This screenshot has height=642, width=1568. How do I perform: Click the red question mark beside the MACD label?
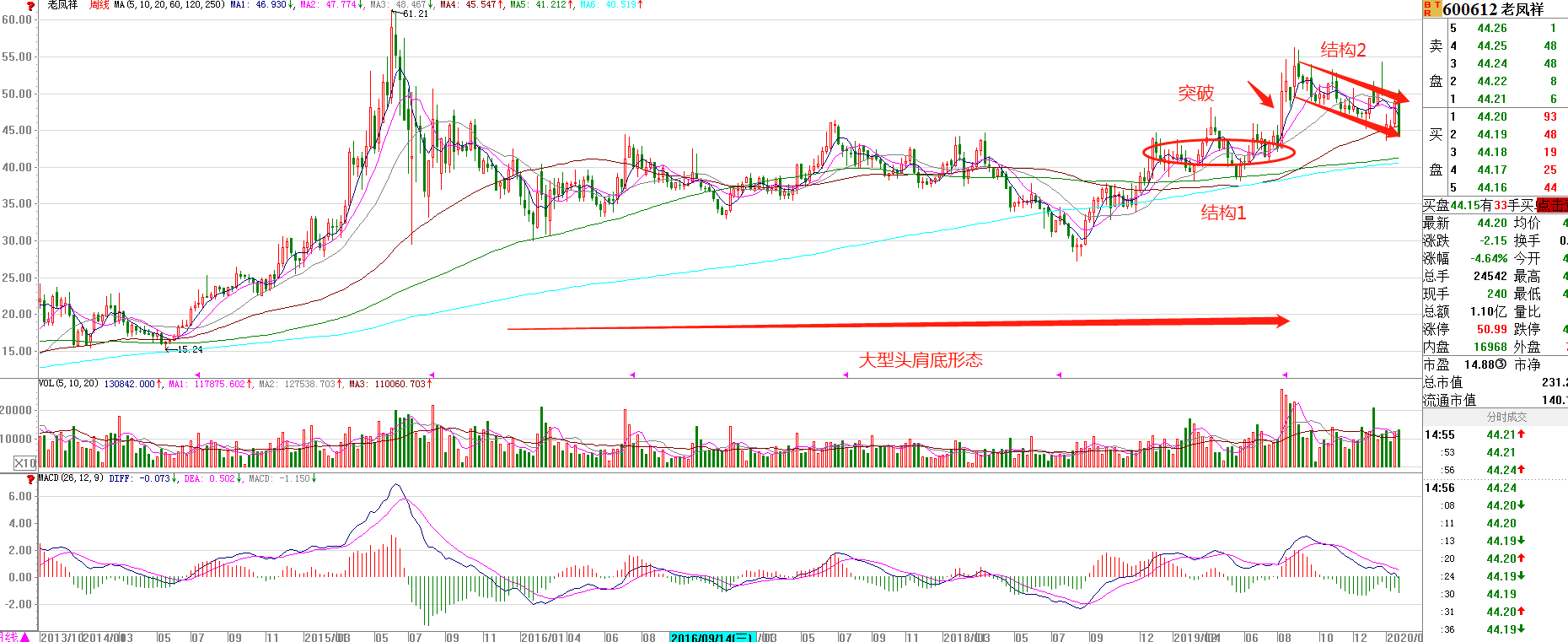point(30,478)
